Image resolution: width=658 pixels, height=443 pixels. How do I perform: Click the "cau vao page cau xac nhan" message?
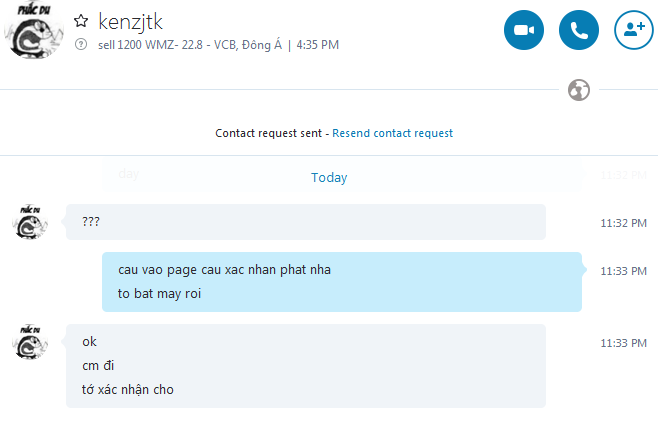coord(224,270)
